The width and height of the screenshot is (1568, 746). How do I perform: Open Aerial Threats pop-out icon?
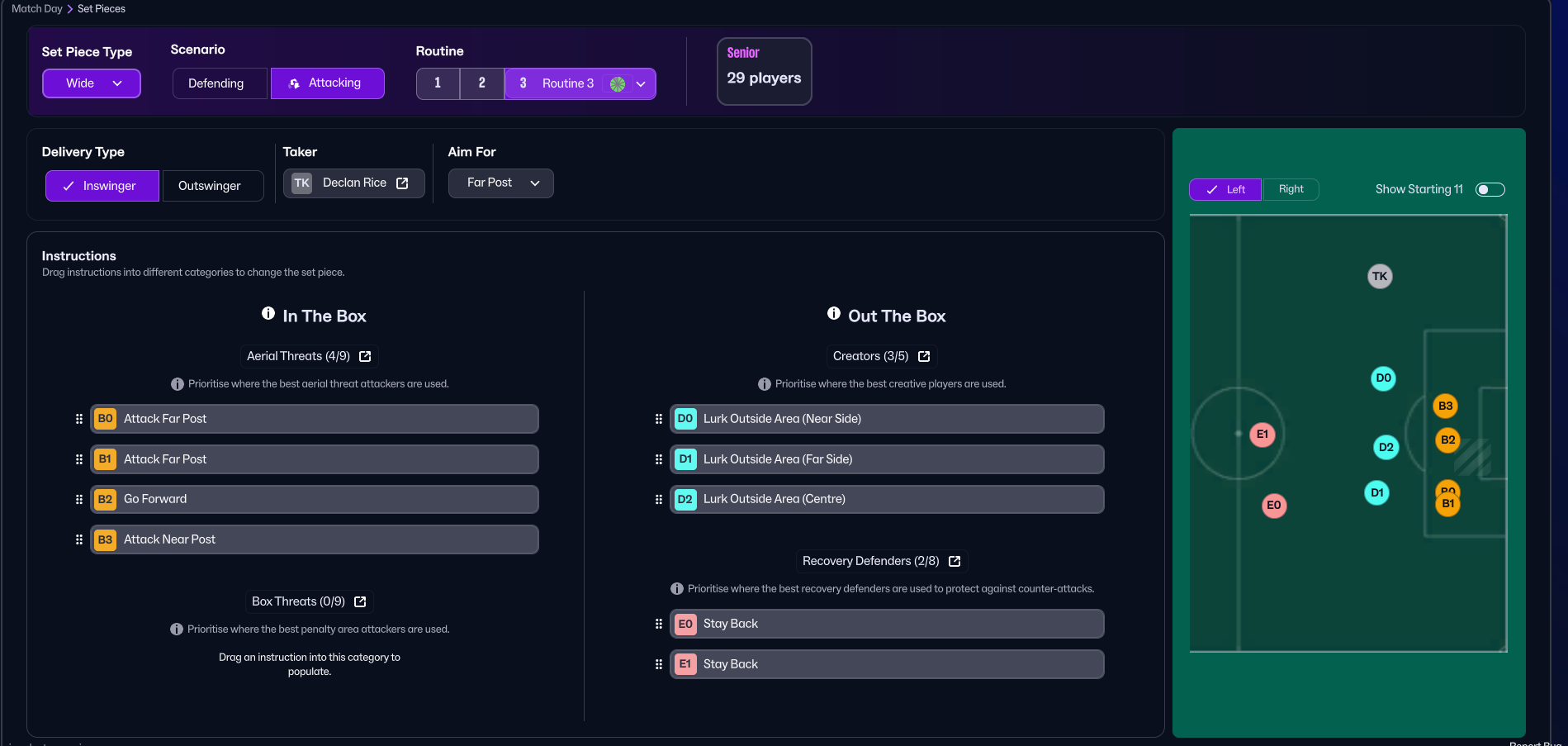click(365, 356)
